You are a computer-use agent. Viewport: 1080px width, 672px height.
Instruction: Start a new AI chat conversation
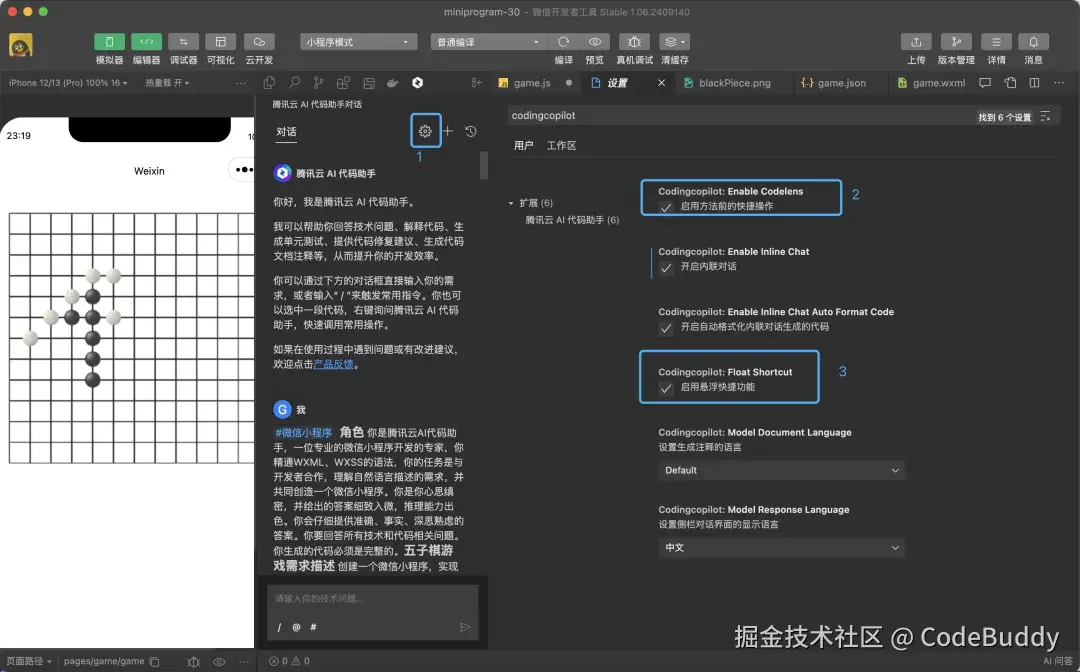(x=448, y=131)
